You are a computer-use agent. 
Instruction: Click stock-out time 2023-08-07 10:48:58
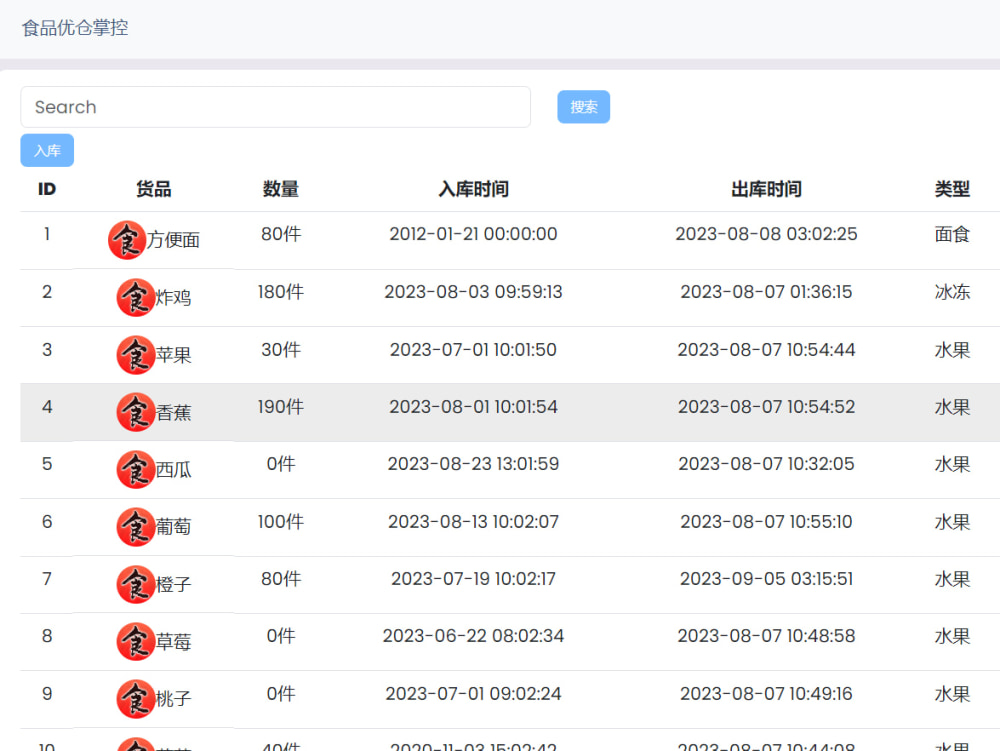(766, 636)
